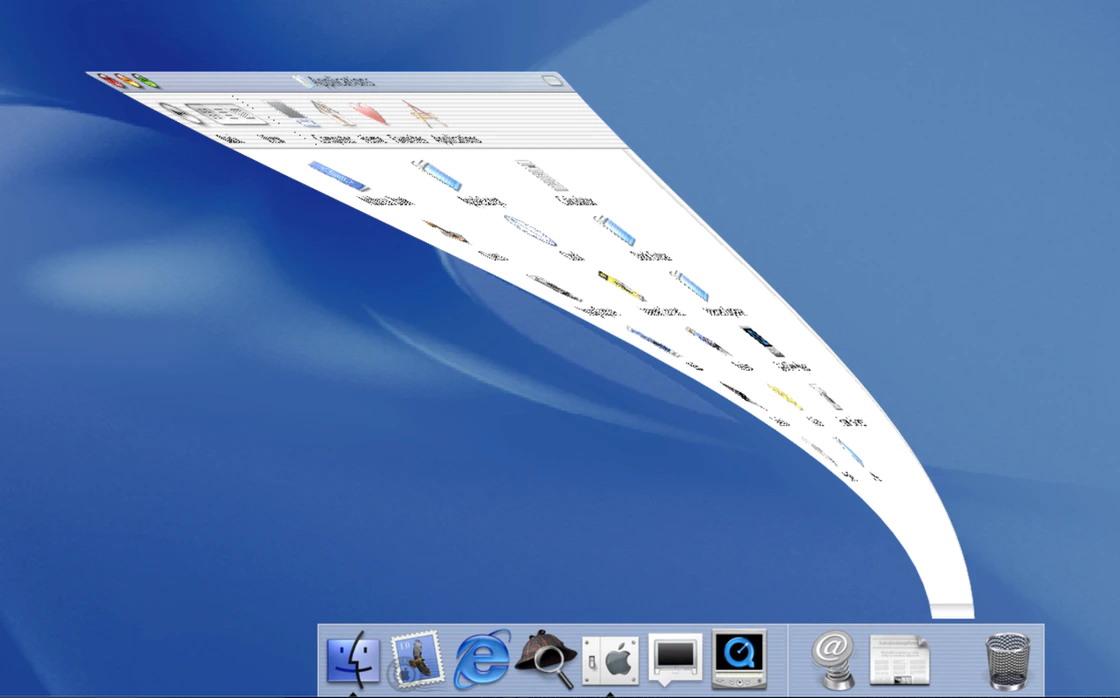Open Favorites heart in Finder toolbar
Screen dimensions: 1120x698
369,113
